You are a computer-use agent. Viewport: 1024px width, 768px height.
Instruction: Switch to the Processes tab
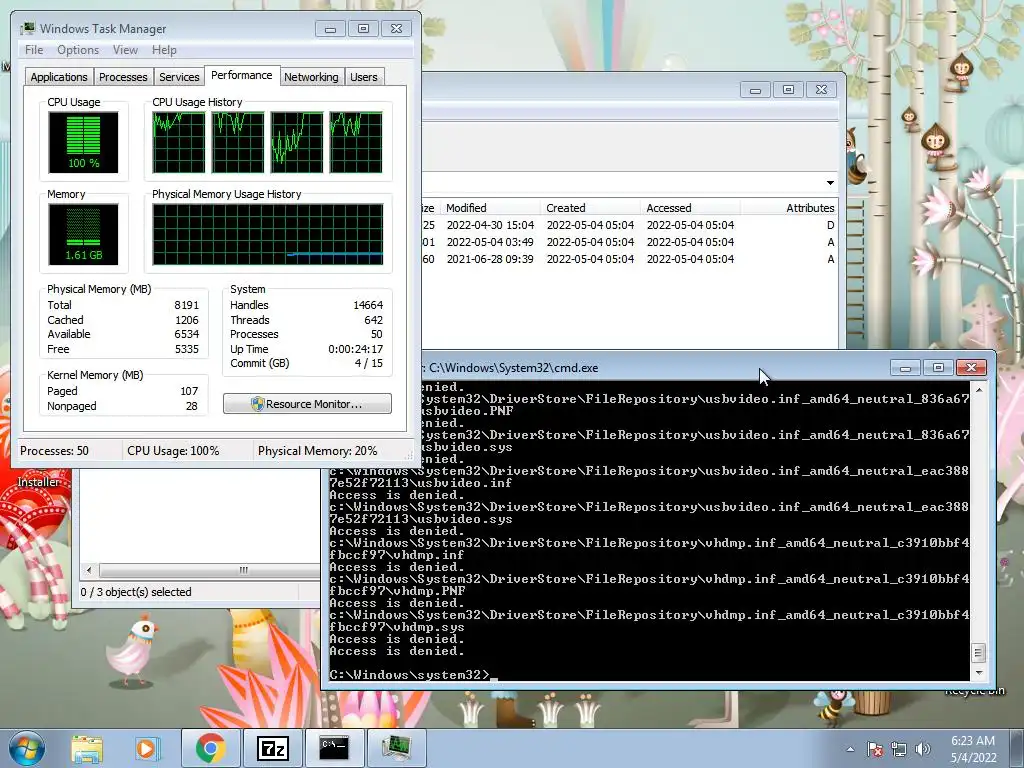click(x=123, y=77)
